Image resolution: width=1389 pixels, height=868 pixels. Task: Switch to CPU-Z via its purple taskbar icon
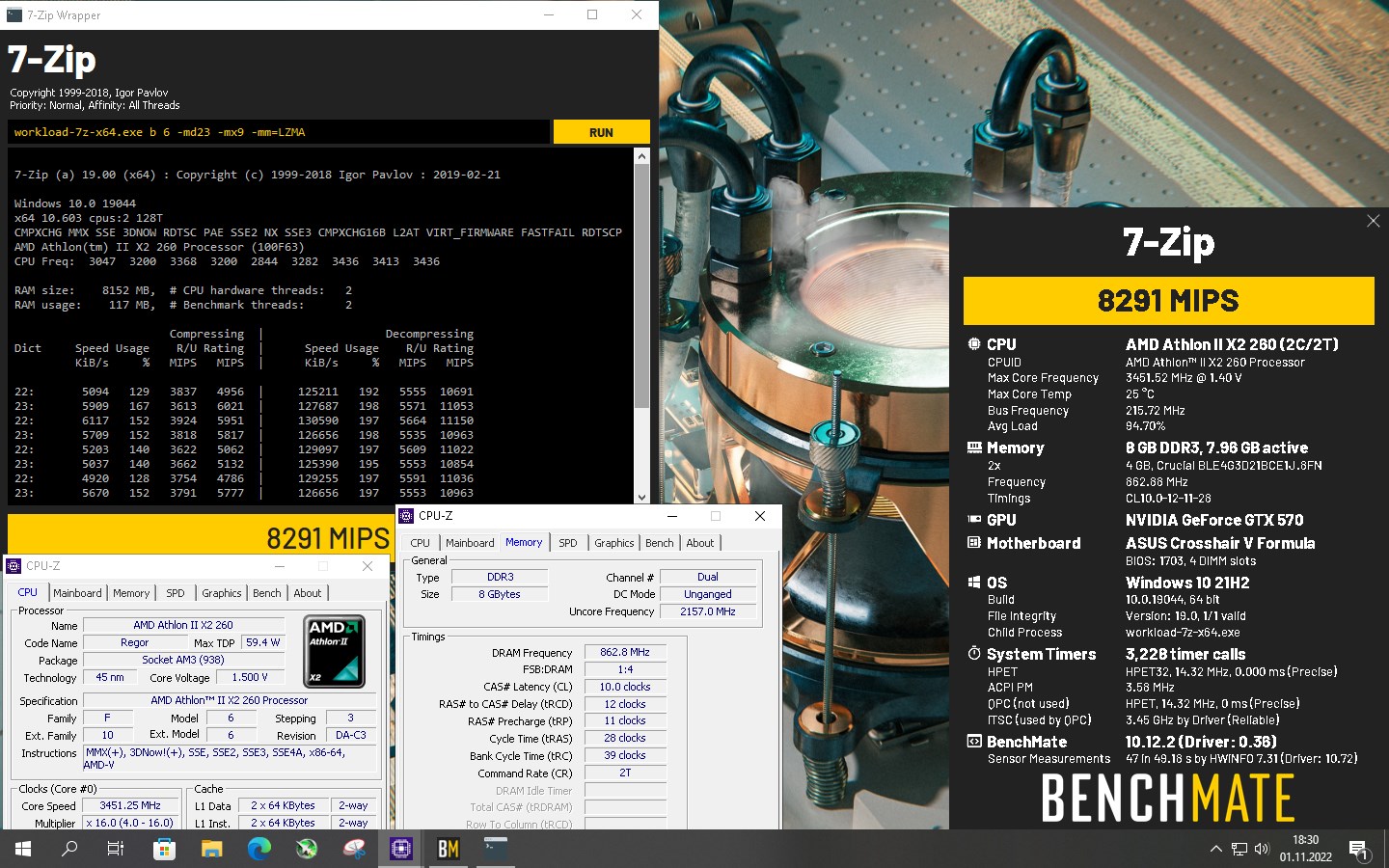(401, 849)
